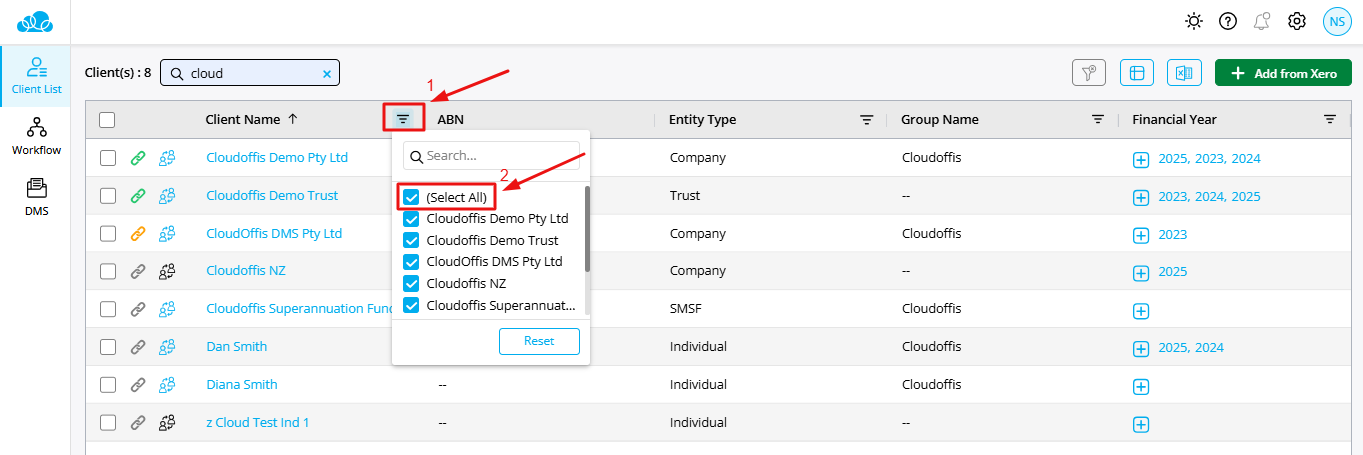Open the settings gear icon
Screen dimensions: 1363x455
(x=1297, y=21)
